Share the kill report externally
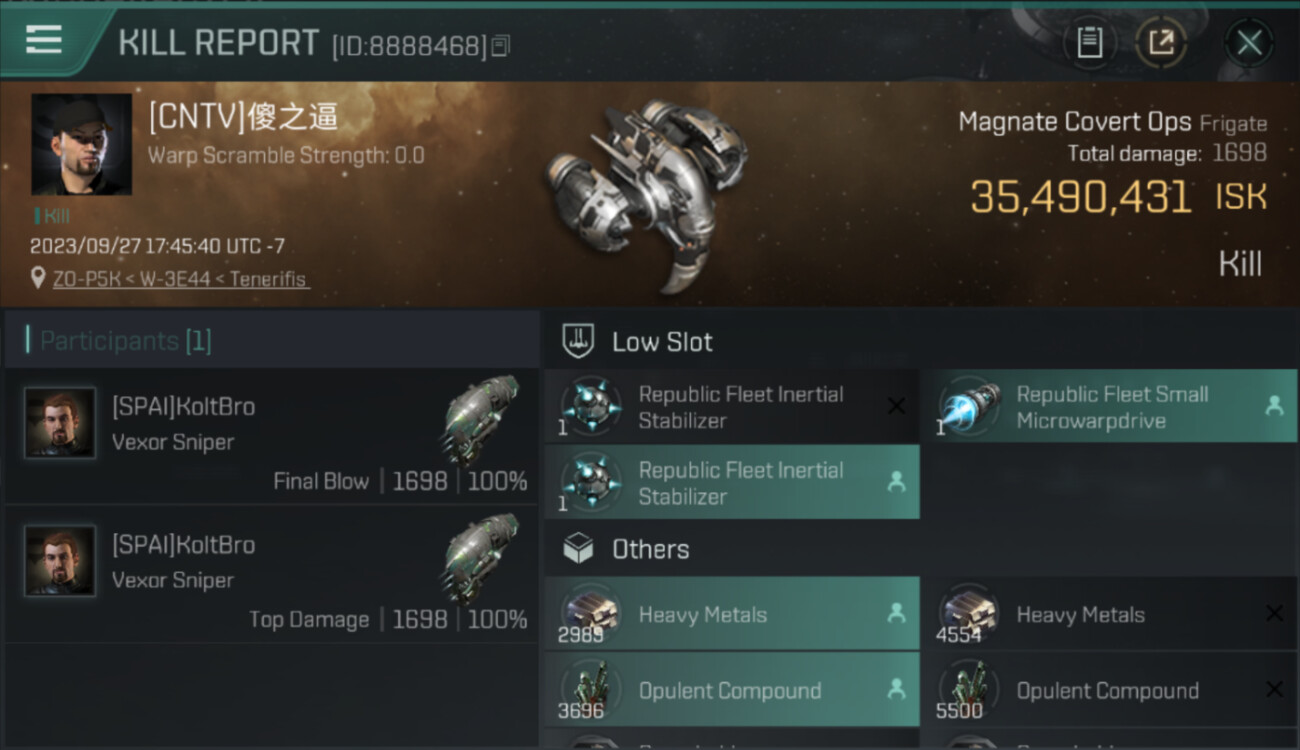Image resolution: width=1300 pixels, height=750 pixels. 1161,43
